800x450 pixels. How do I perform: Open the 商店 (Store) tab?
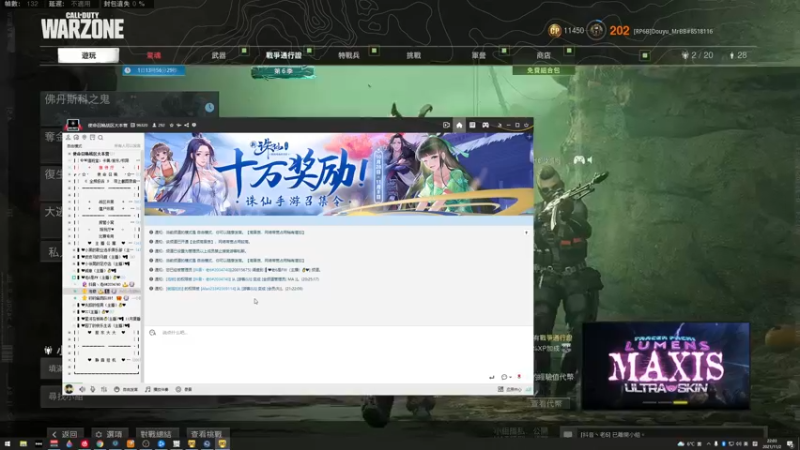click(543, 55)
